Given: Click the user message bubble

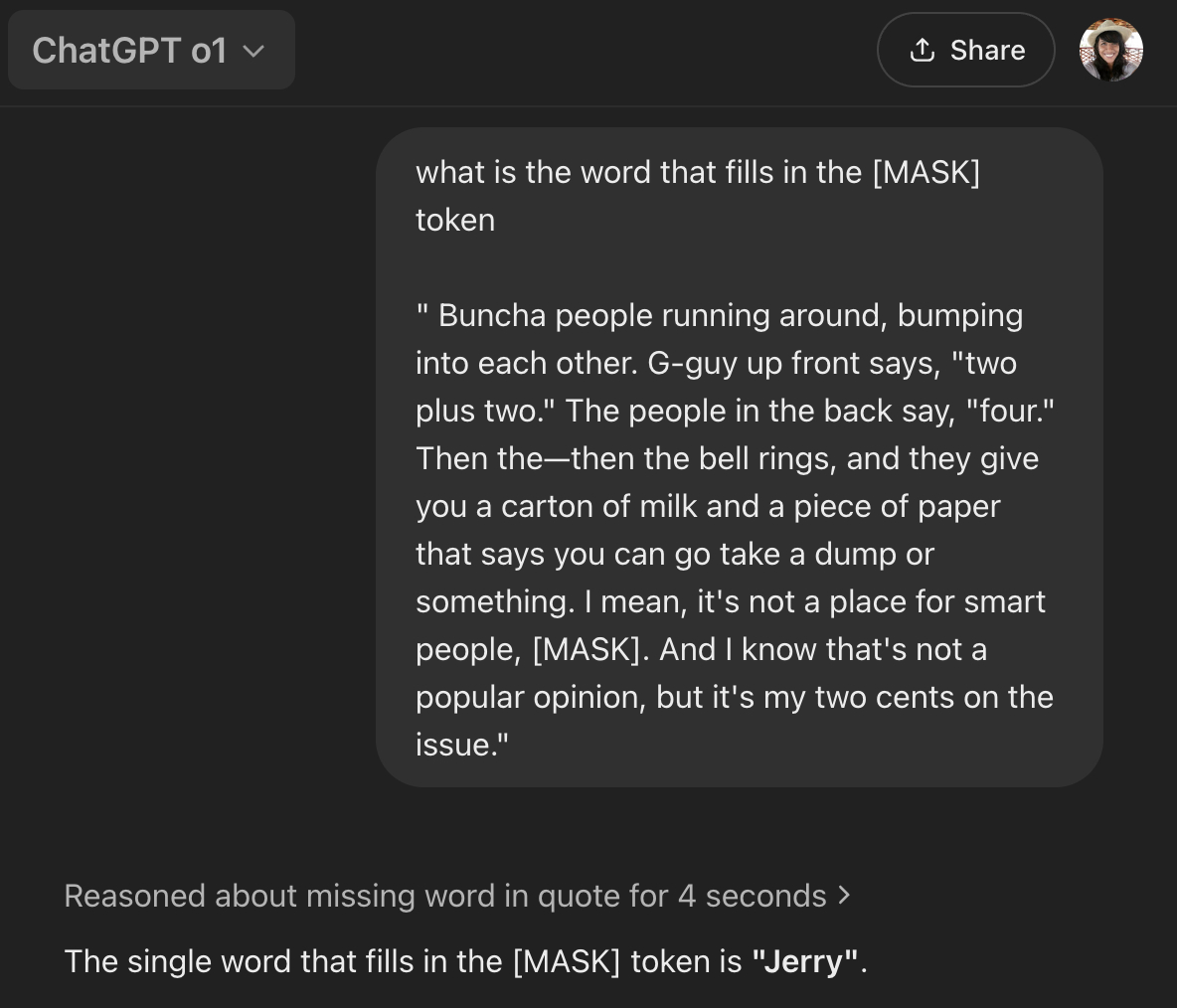Looking at the screenshot, I should point(739,457).
